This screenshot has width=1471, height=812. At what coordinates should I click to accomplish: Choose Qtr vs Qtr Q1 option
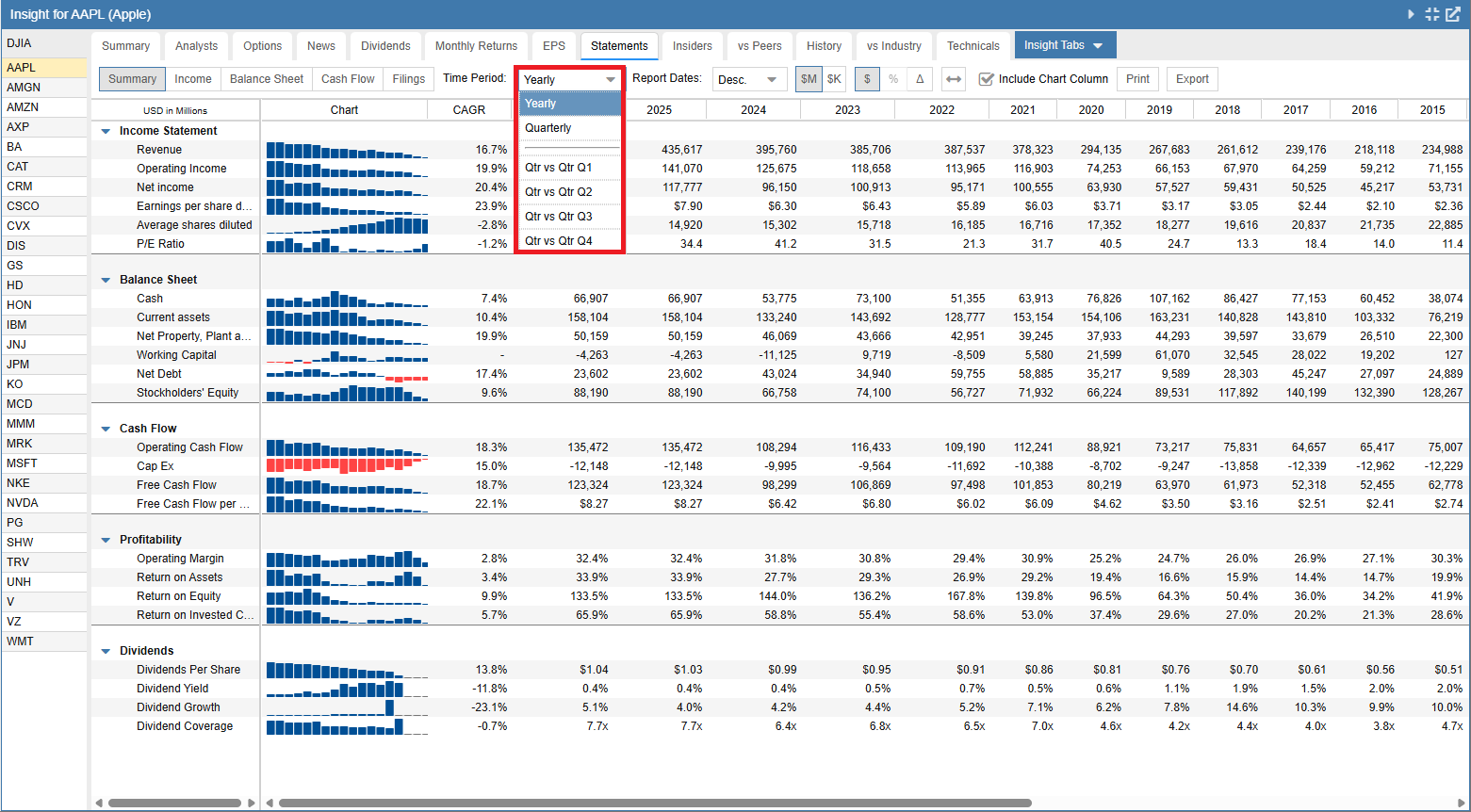click(x=569, y=168)
